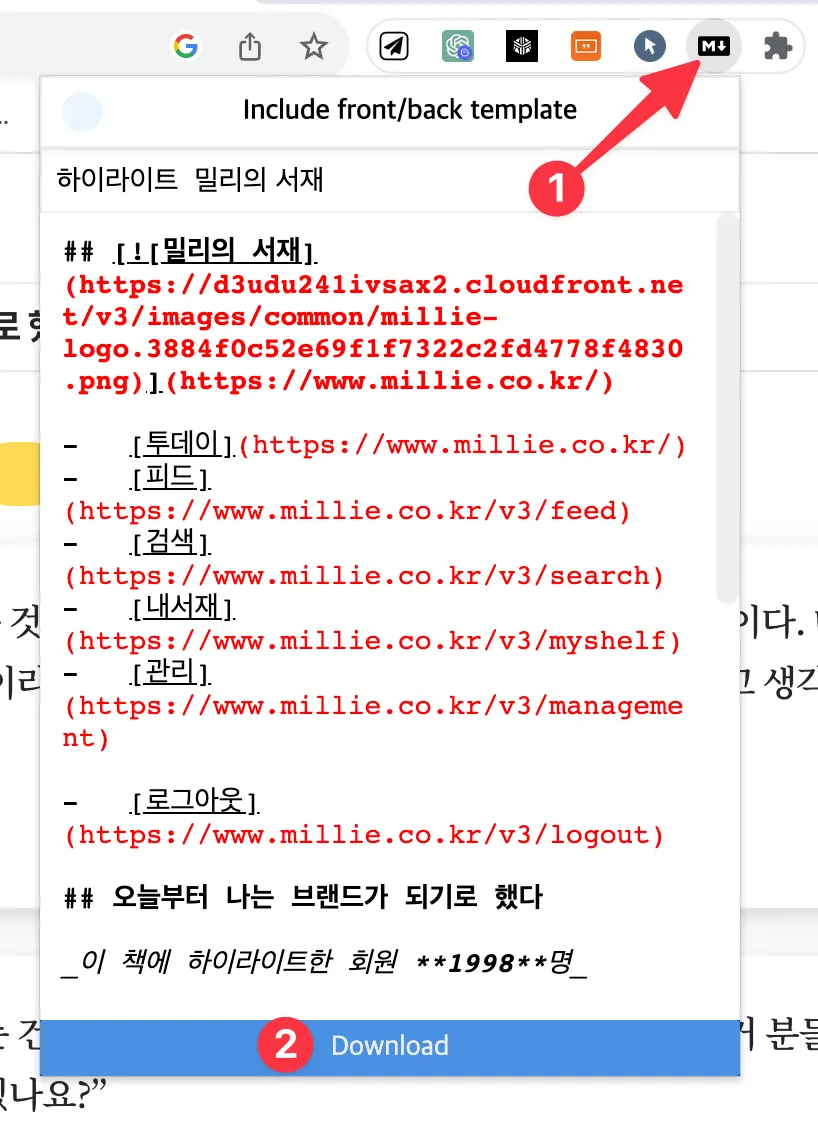818x1134 pixels.
Task: Click the URL ending in /v3/search
Action: pyautogui.click(x=364, y=576)
